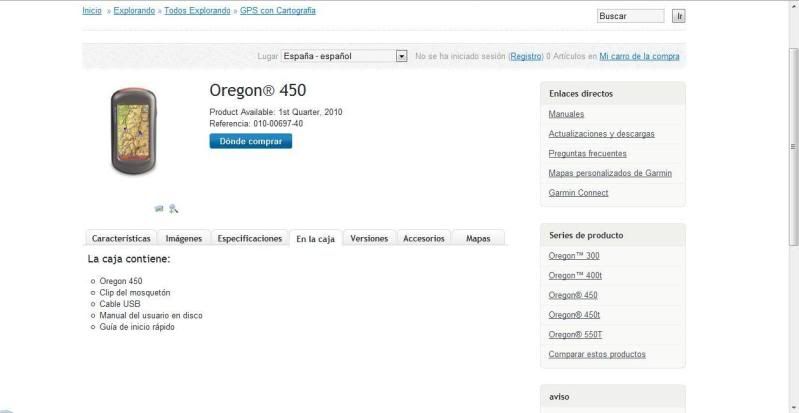Open the Oregon 400t series link

click(575, 275)
